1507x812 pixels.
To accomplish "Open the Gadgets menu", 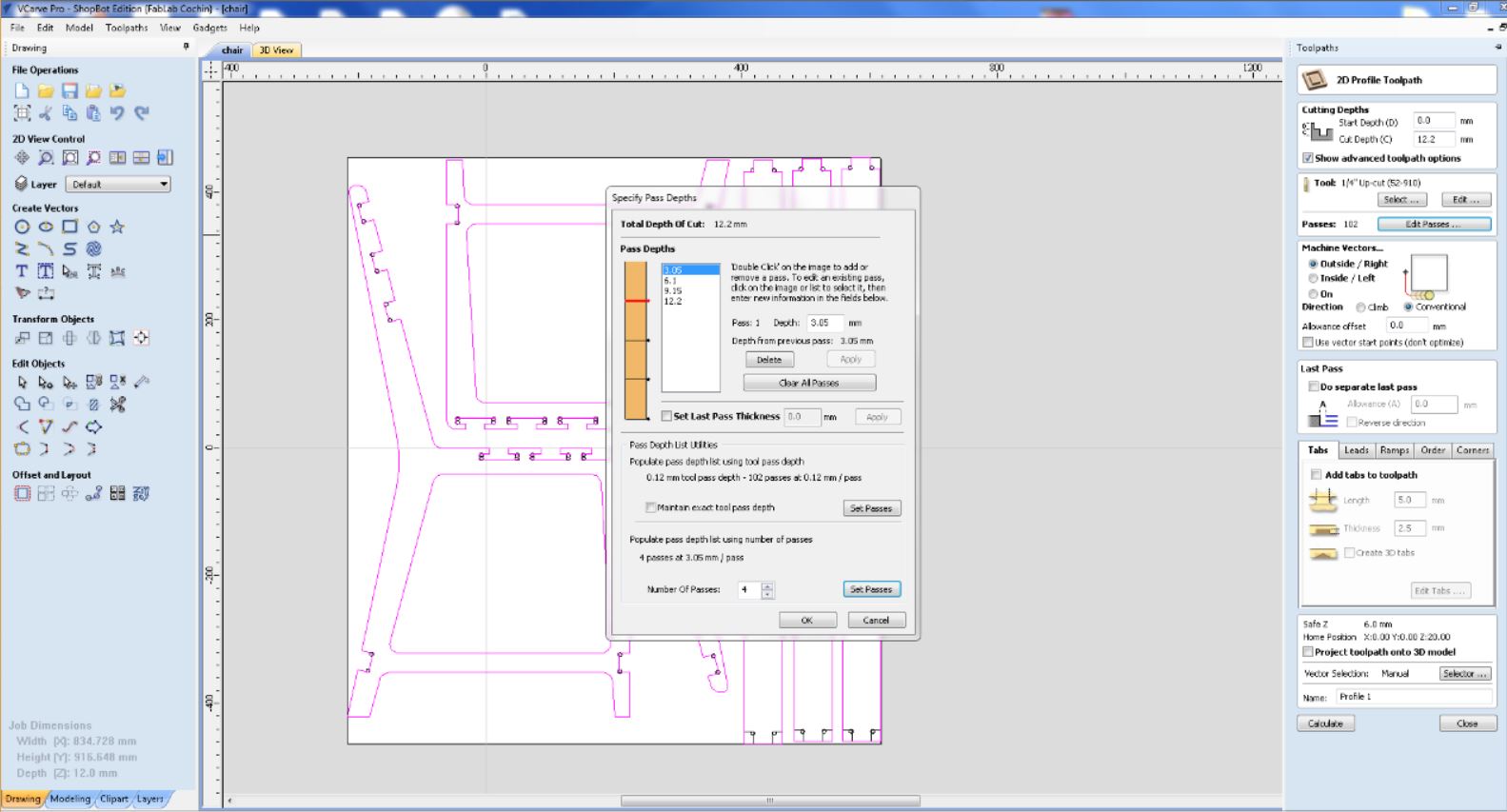I will pyautogui.click(x=210, y=28).
